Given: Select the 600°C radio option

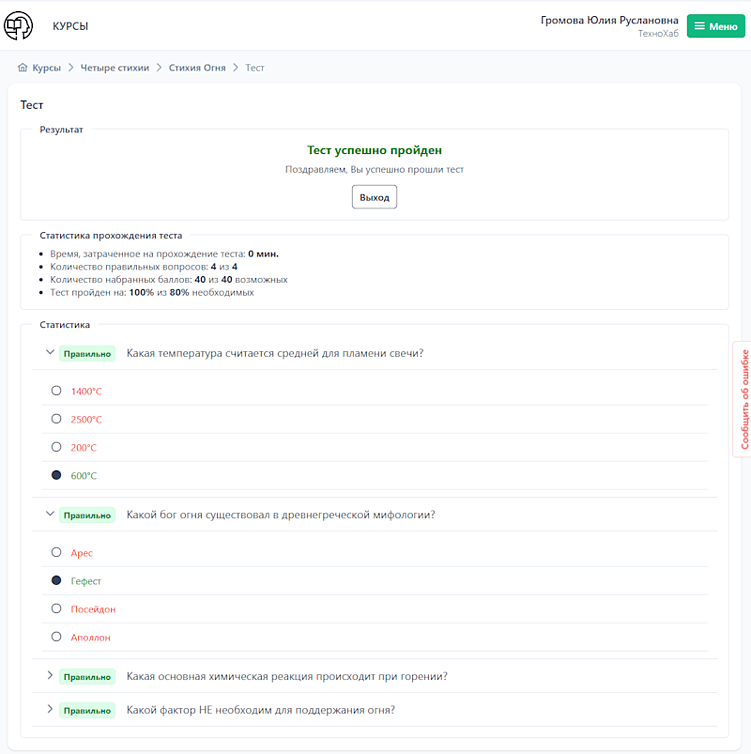Looking at the screenshot, I should point(56,475).
